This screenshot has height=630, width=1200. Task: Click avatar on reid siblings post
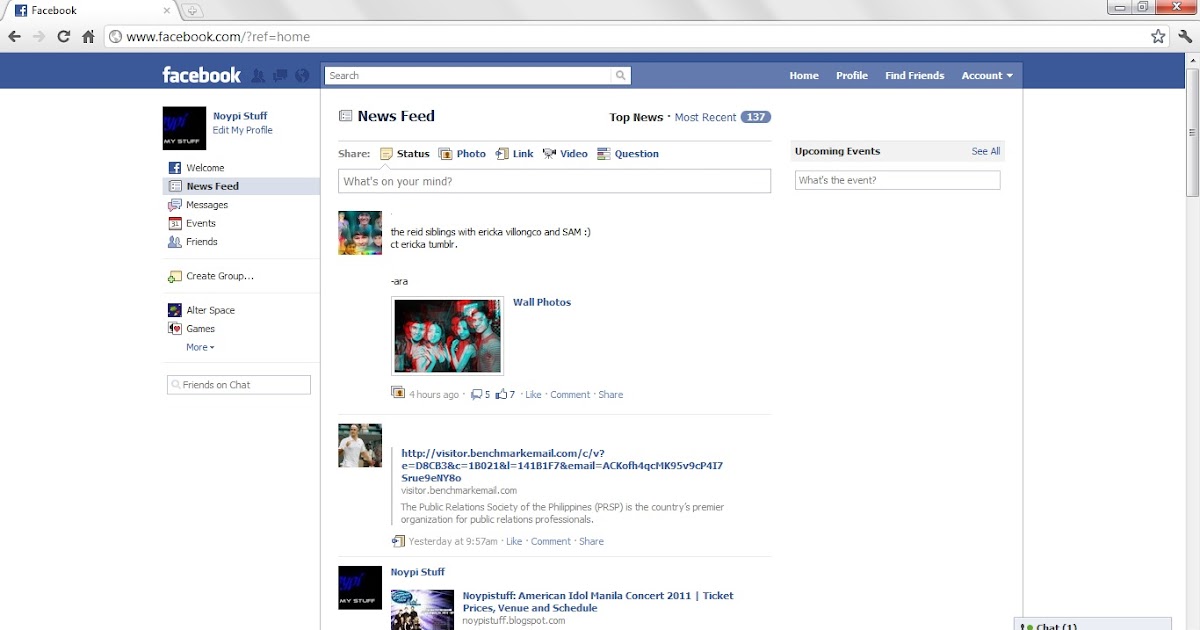360,233
